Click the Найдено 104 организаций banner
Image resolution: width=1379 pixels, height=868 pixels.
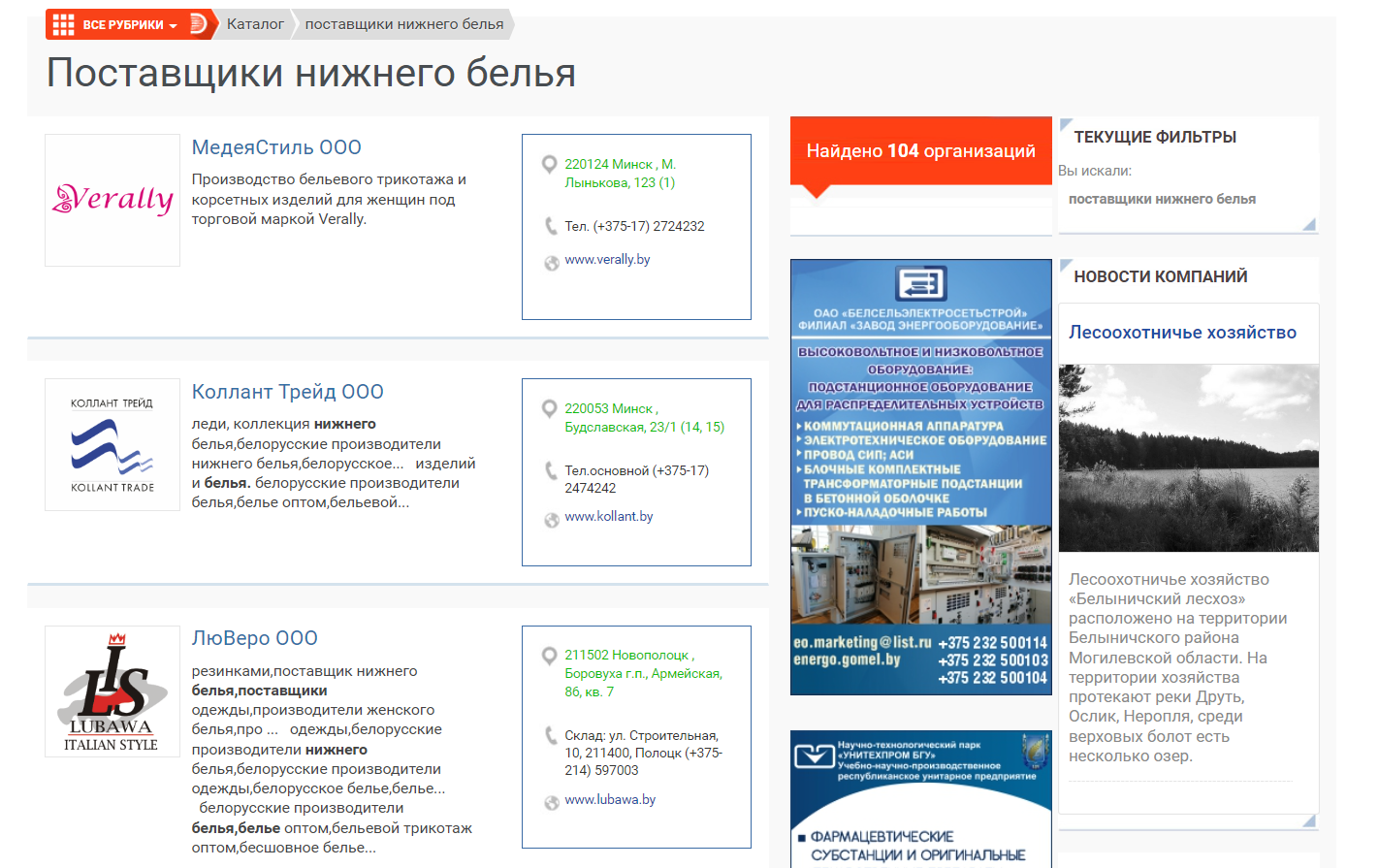[921, 151]
